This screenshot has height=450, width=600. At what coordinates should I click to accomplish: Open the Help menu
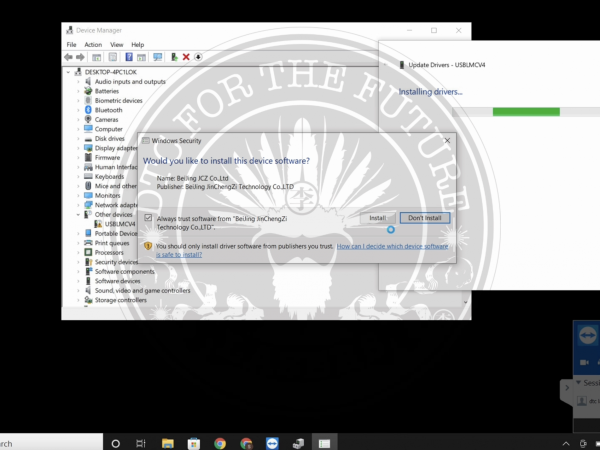coord(137,44)
